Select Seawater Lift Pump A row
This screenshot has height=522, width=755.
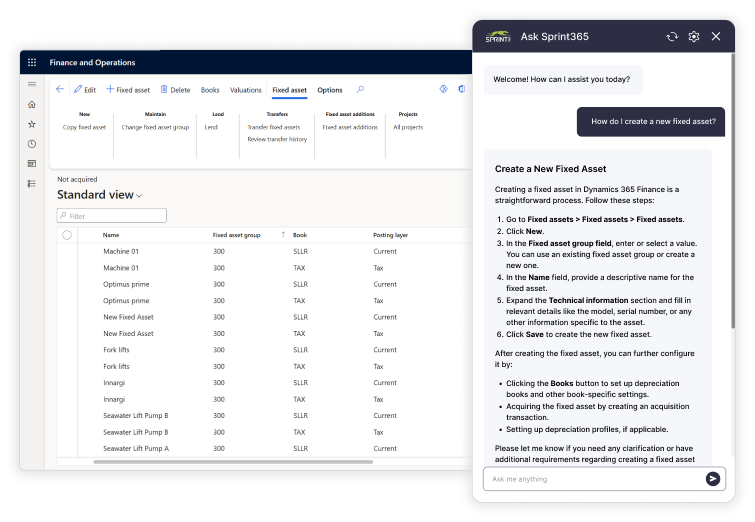[x=264, y=448]
